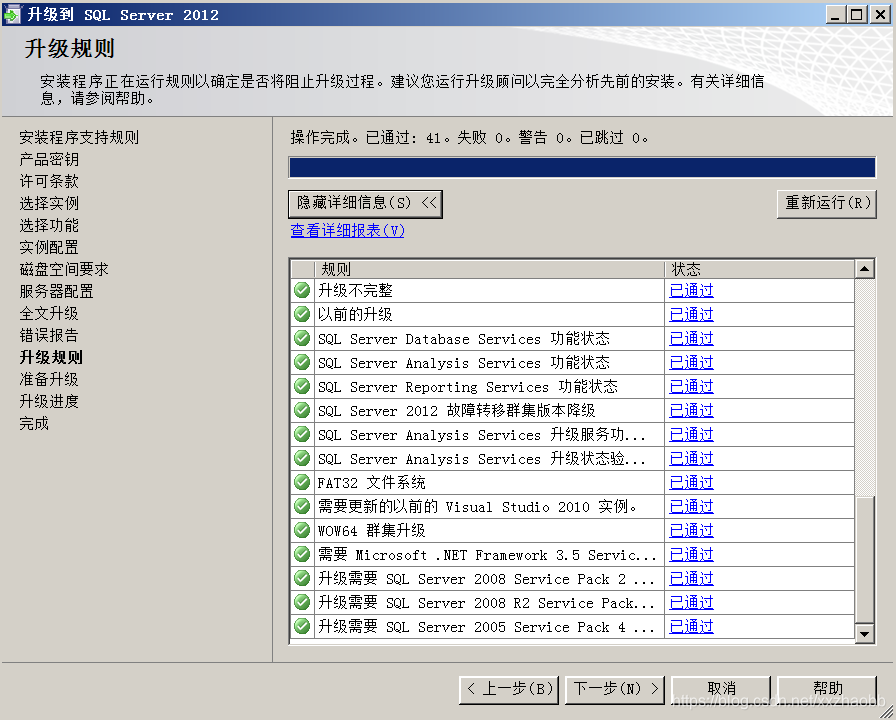Click the green icon on the Visual Studio 2010 rule
The image size is (896, 720).
point(301,506)
